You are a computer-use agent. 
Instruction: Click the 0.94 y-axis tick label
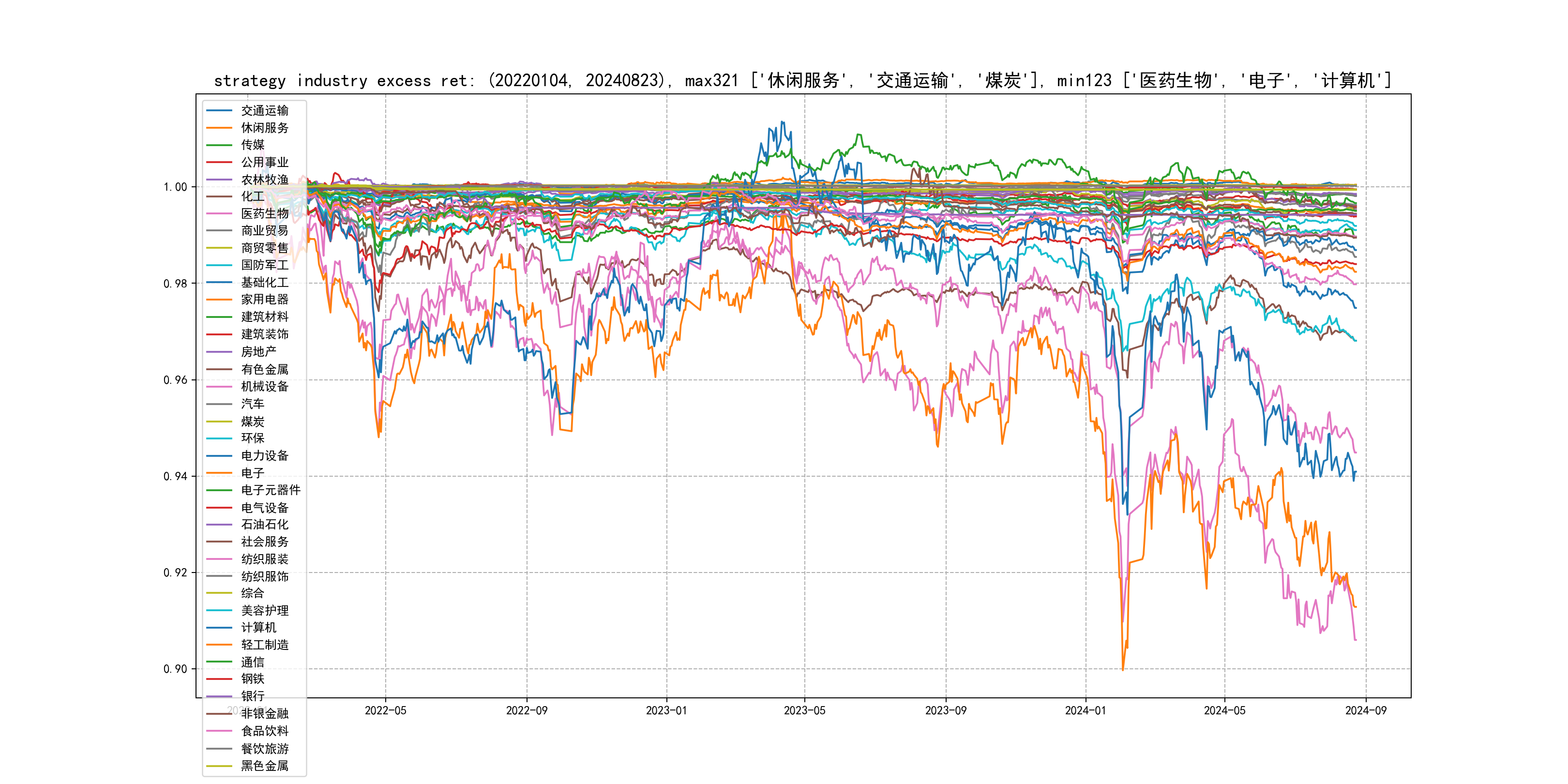coord(175,477)
